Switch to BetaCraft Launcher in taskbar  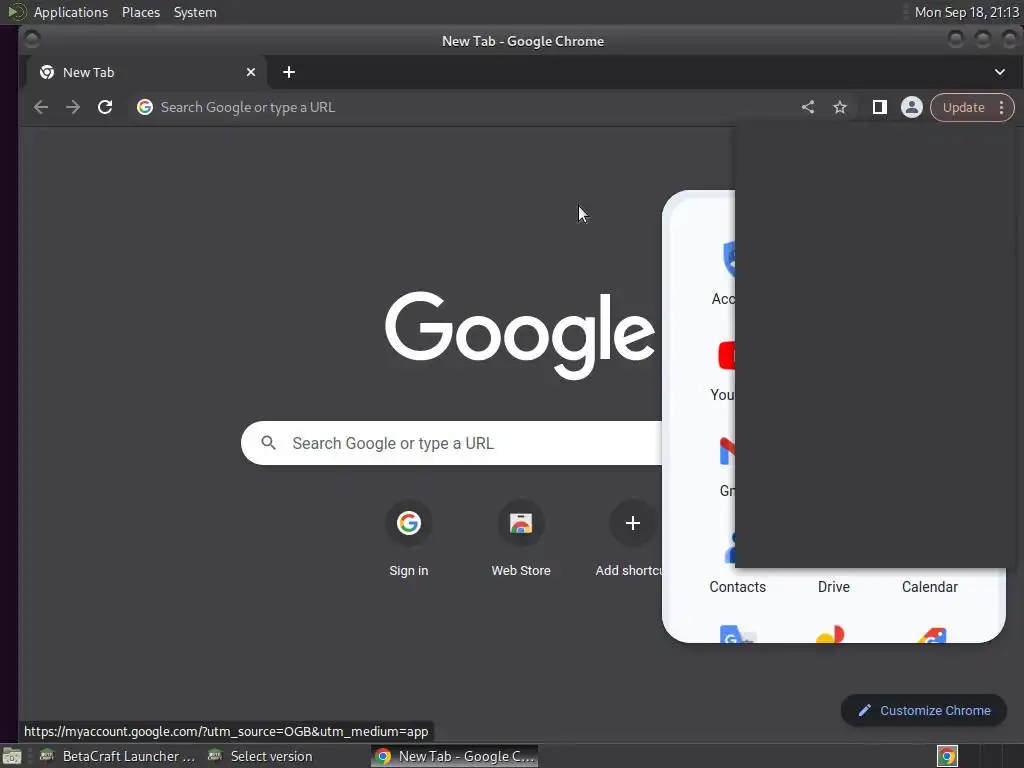(118, 756)
